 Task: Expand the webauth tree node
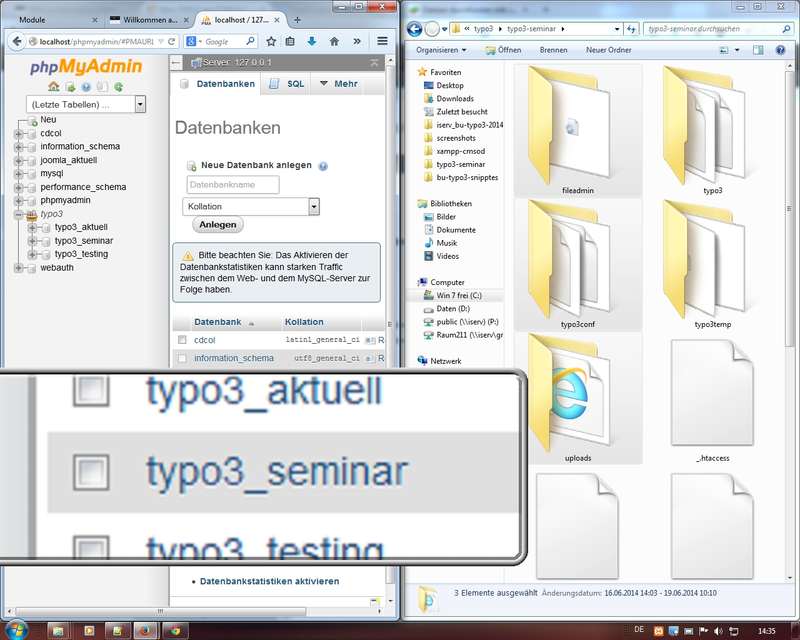[x=19, y=268]
